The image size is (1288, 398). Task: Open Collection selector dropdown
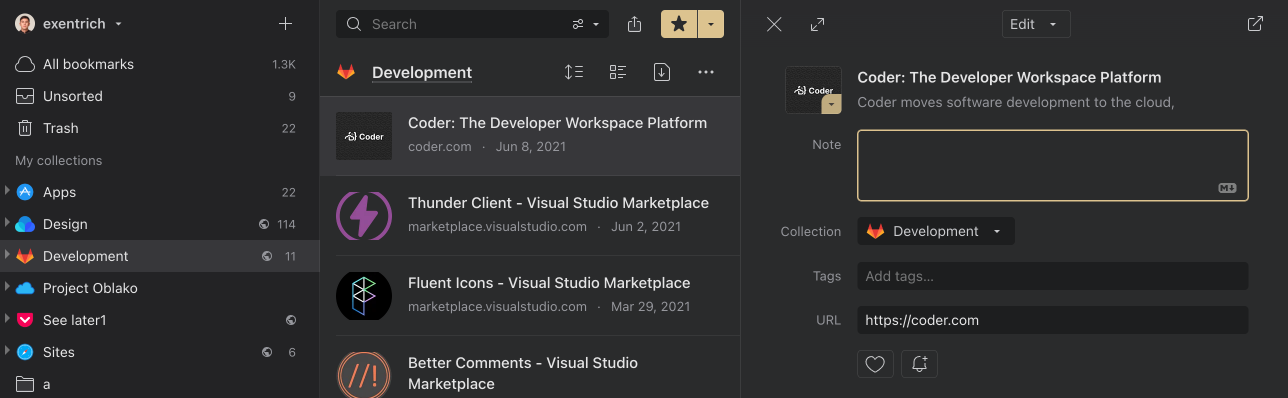[936, 231]
